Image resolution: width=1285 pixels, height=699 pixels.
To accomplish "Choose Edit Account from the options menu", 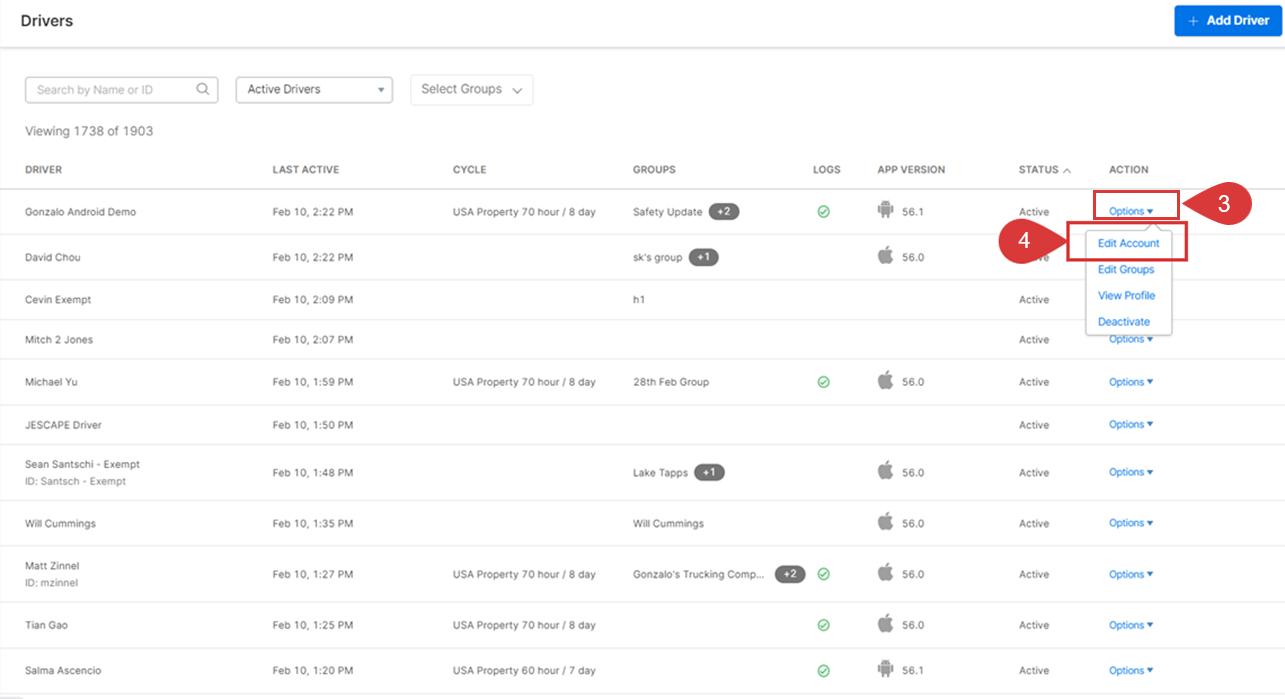I will point(1128,243).
